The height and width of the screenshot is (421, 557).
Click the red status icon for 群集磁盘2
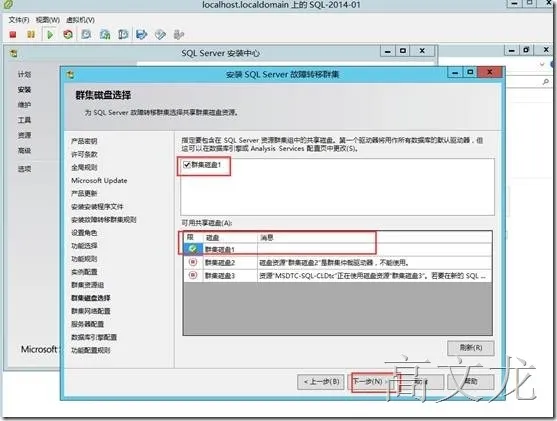[193, 262]
